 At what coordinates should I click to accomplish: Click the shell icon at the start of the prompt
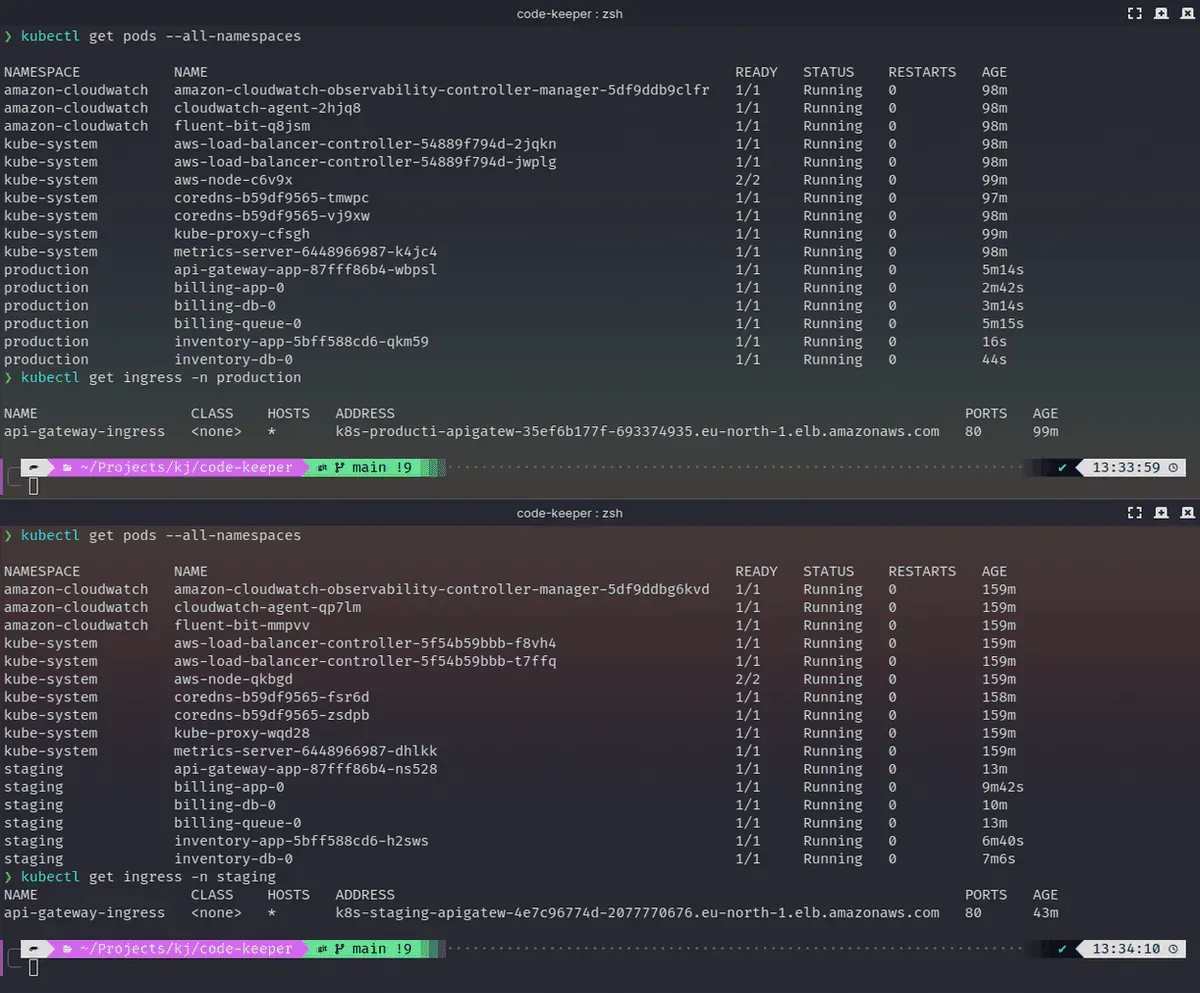(33, 467)
